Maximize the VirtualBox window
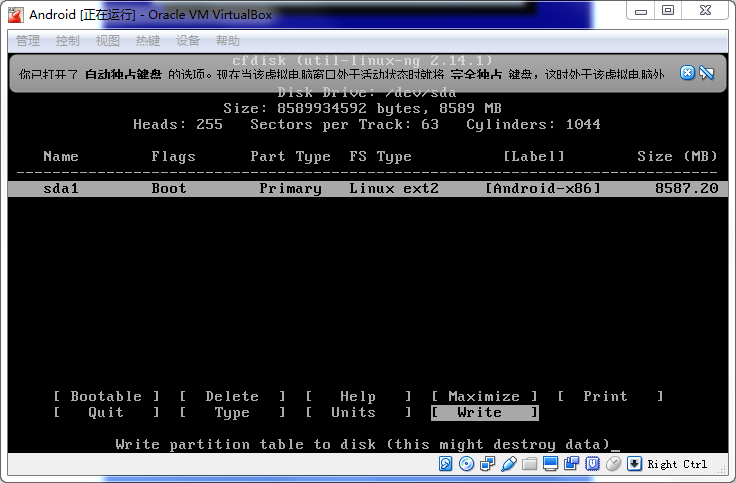This screenshot has height=483, width=736. (x=668, y=11)
